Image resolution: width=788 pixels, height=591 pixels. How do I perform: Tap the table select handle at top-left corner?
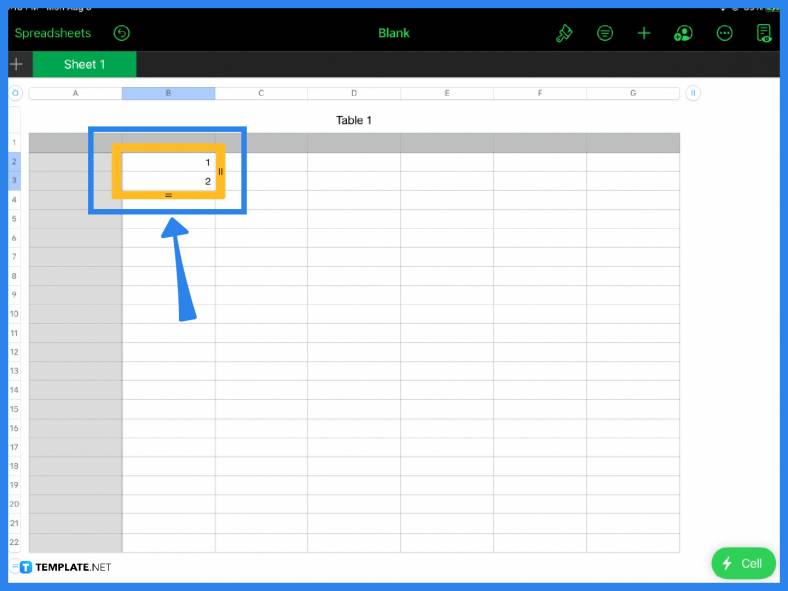(x=15, y=93)
